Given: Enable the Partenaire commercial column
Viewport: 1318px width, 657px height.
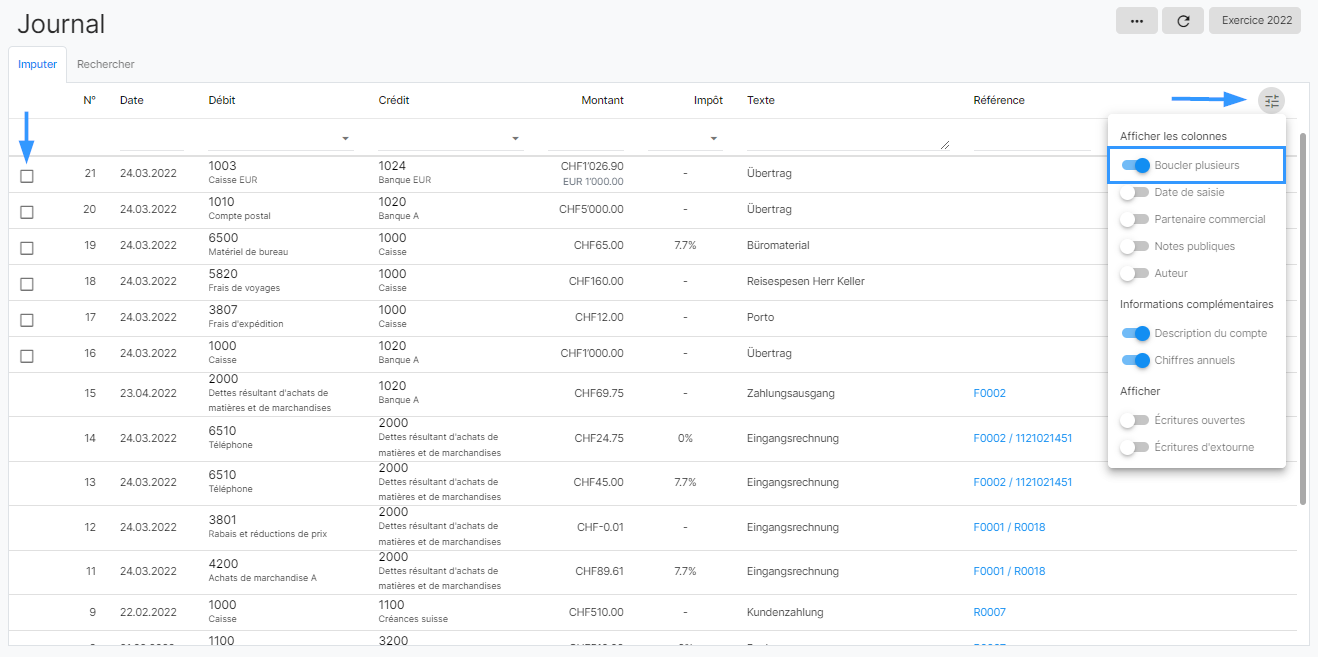Looking at the screenshot, I should click(1135, 219).
